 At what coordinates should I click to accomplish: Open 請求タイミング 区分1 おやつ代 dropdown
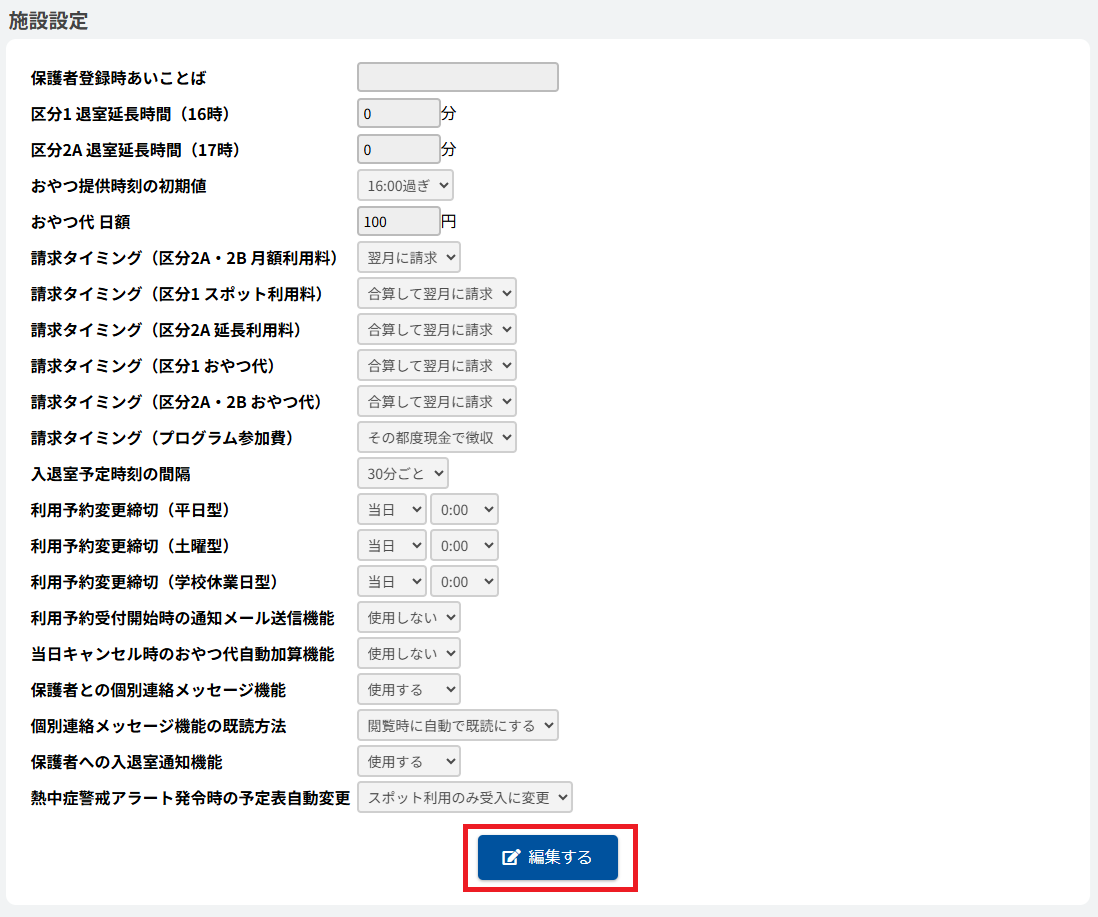pos(436,365)
